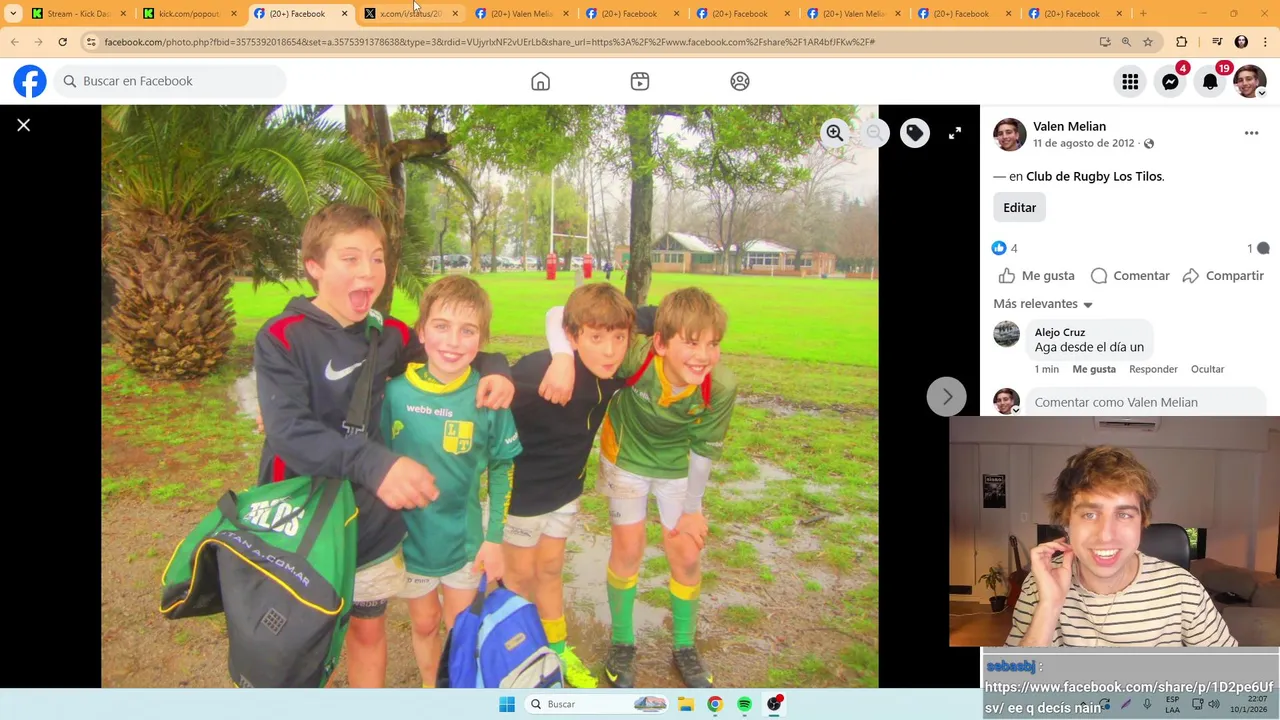Click the Compartir share button
The height and width of the screenshot is (720, 1280).
tap(1223, 276)
